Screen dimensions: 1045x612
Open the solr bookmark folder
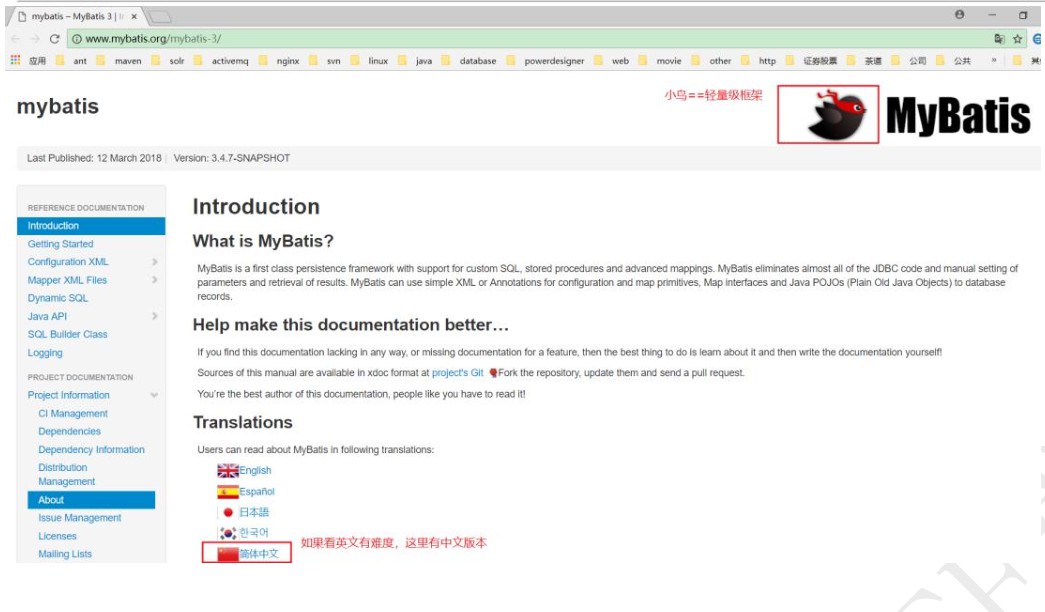168,61
